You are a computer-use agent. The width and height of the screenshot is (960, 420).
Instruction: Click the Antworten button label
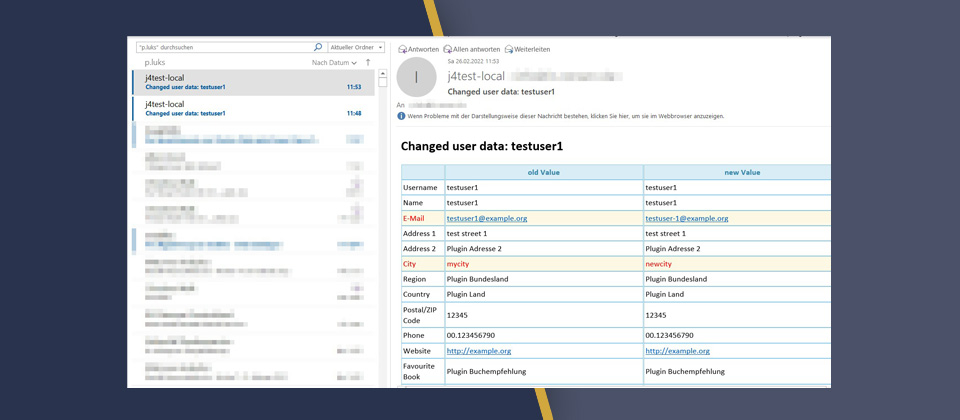tap(424, 50)
